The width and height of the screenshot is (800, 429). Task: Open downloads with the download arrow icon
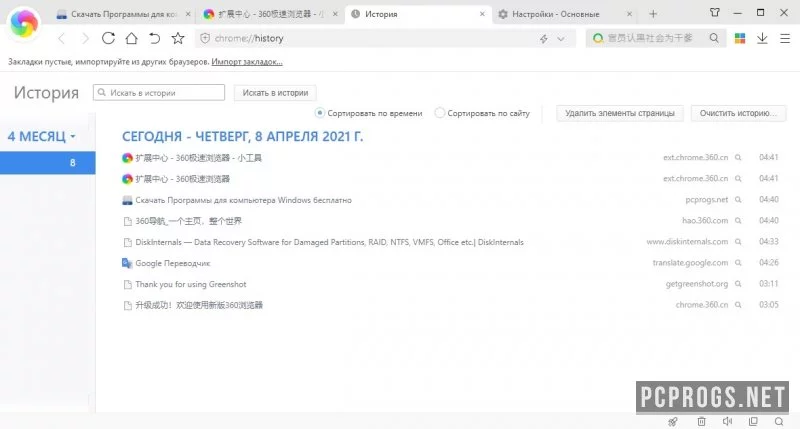[762, 38]
